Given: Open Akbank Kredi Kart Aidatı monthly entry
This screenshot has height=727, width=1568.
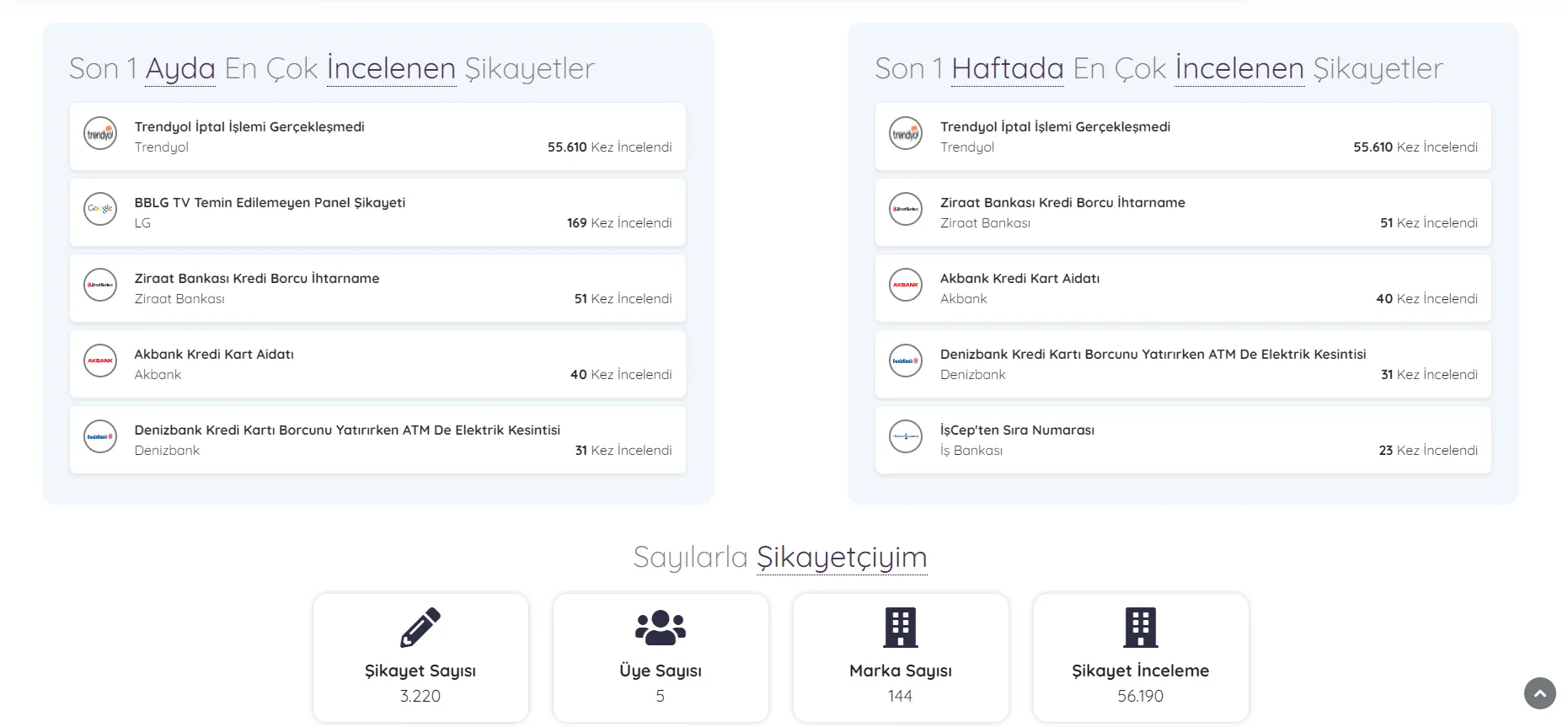Looking at the screenshot, I should pyautogui.click(x=377, y=364).
